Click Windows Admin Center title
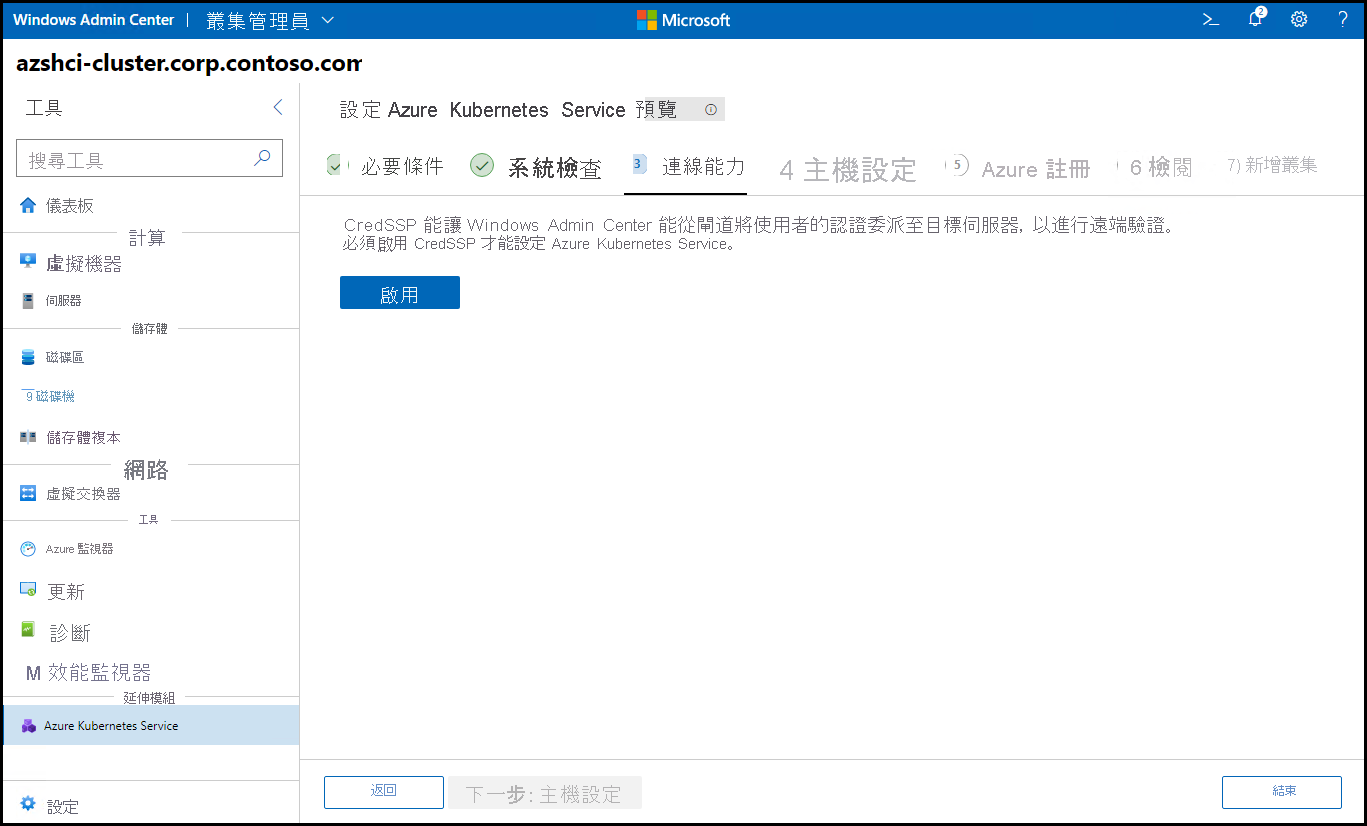The width and height of the screenshot is (1367, 826). [94, 20]
